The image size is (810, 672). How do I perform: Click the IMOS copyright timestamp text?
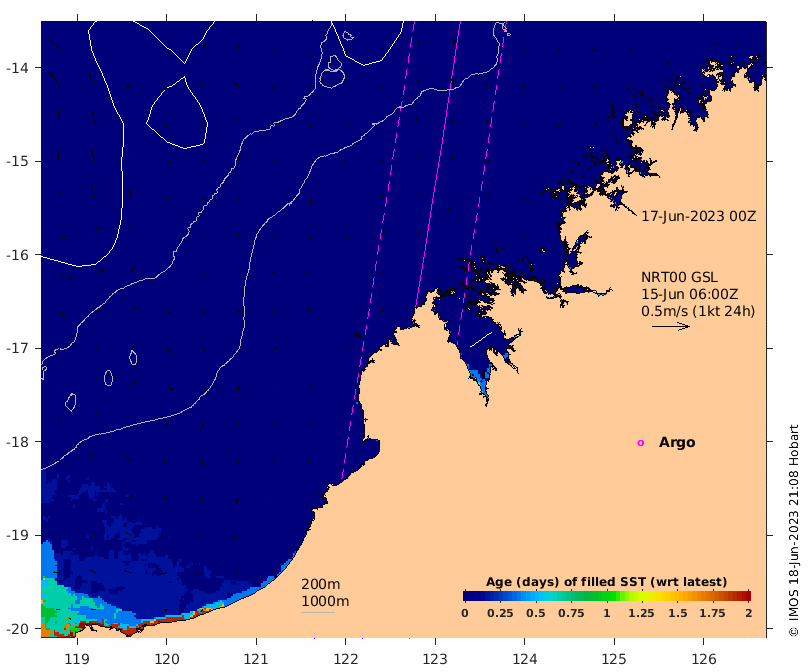tap(794, 530)
